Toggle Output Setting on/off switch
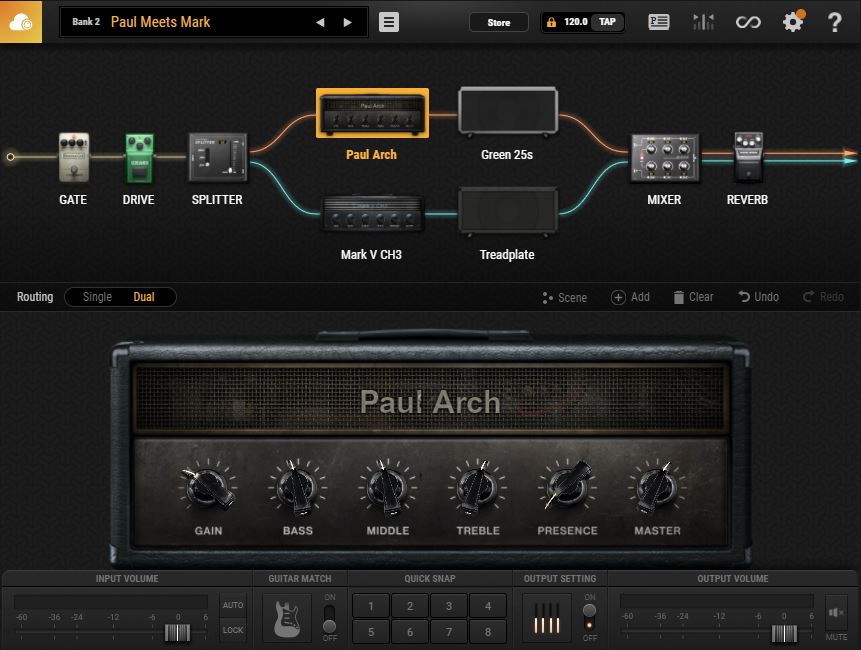Viewport: 861px width, 650px height. 589,618
